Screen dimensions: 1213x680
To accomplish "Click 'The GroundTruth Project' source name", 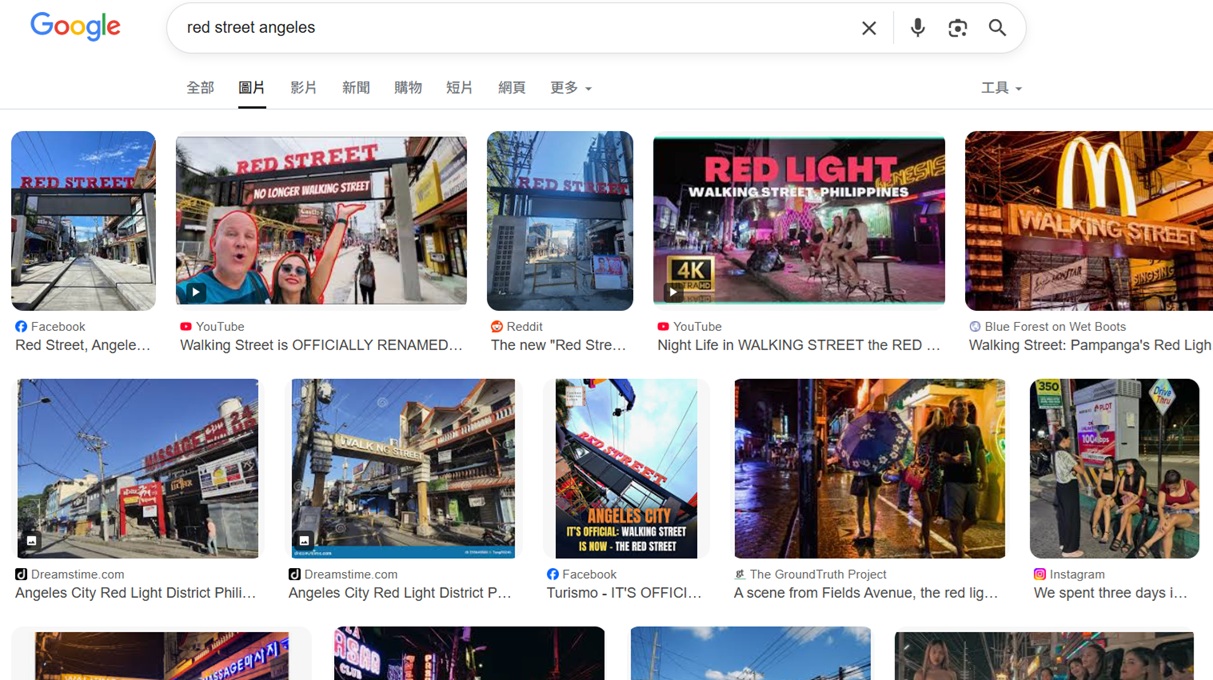I will tap(818, 574).
